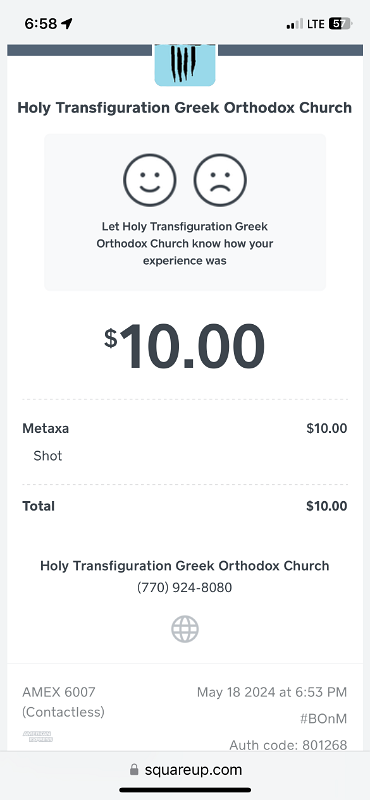370x800 pixels.
Task: Tap the 6:58 clock in status bar
Action: pyautogui.click(x=41, y=23)
